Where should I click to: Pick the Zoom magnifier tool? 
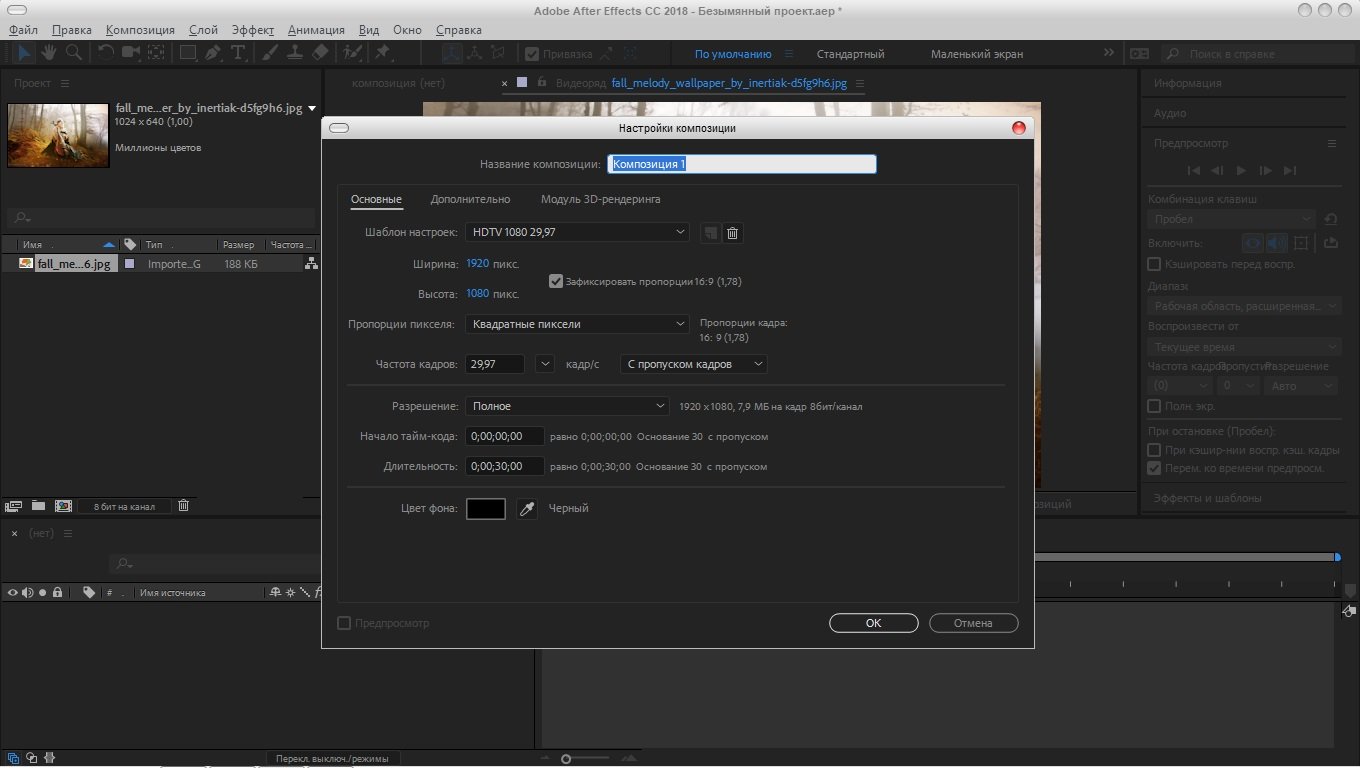[x=73, y=53]
